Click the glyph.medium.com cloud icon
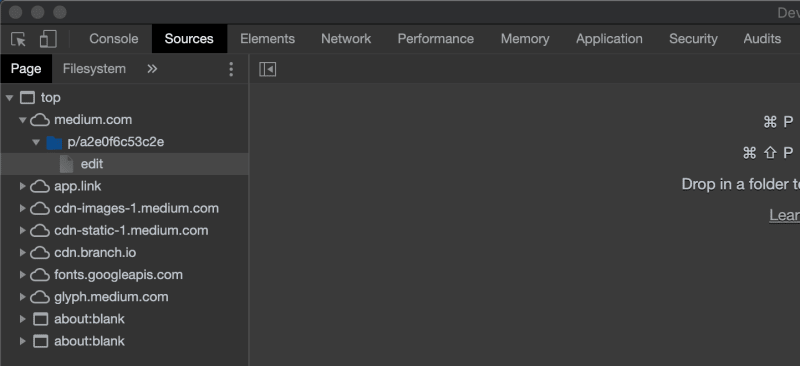This screenshot has height=366, width=800. (40, 297)
